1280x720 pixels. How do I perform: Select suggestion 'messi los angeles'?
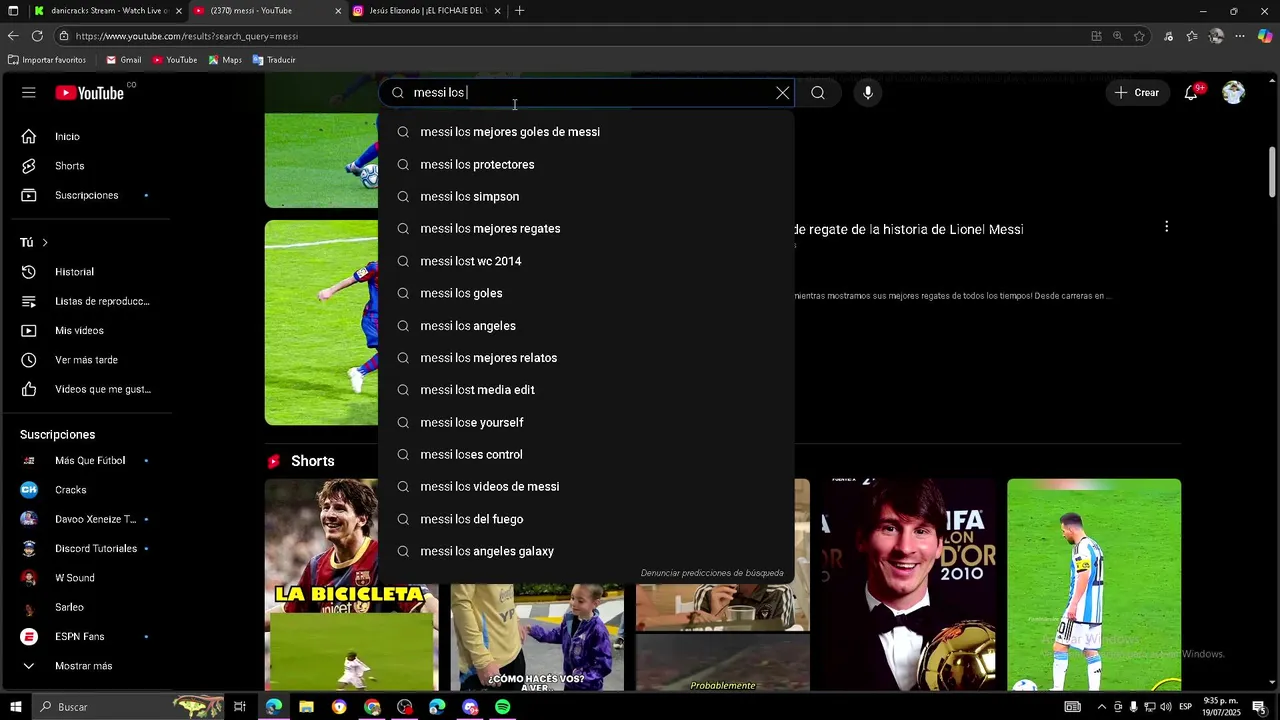pyautogui.click(x=586, y=326)
